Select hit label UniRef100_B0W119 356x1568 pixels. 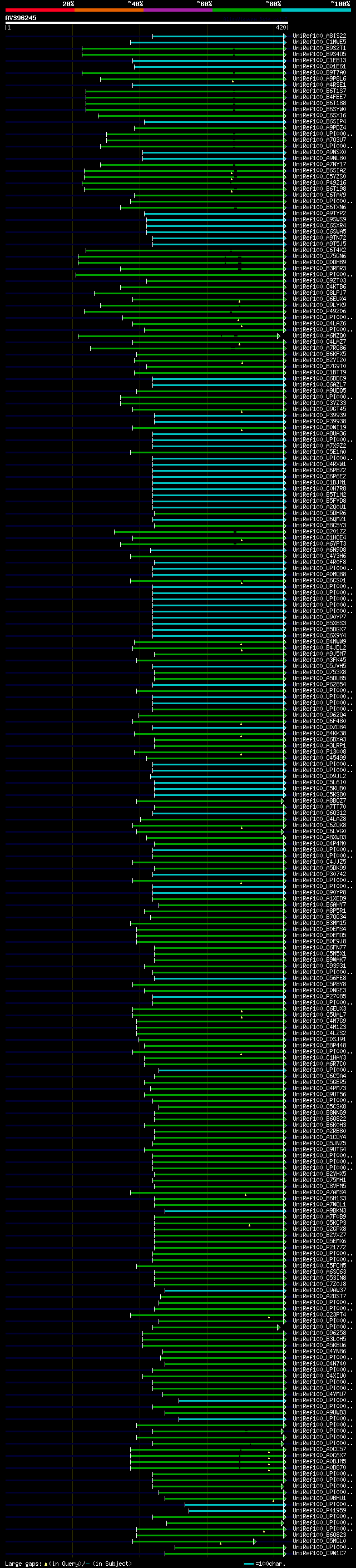pos(319,427)
